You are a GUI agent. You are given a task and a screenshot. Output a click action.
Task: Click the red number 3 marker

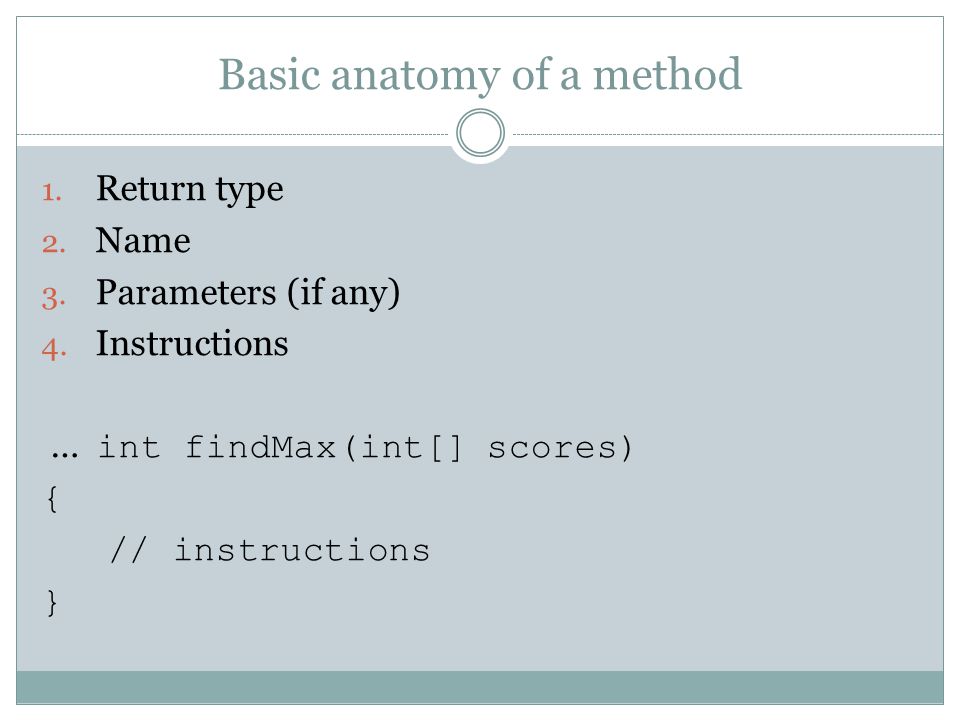click(x=54, y=298)
